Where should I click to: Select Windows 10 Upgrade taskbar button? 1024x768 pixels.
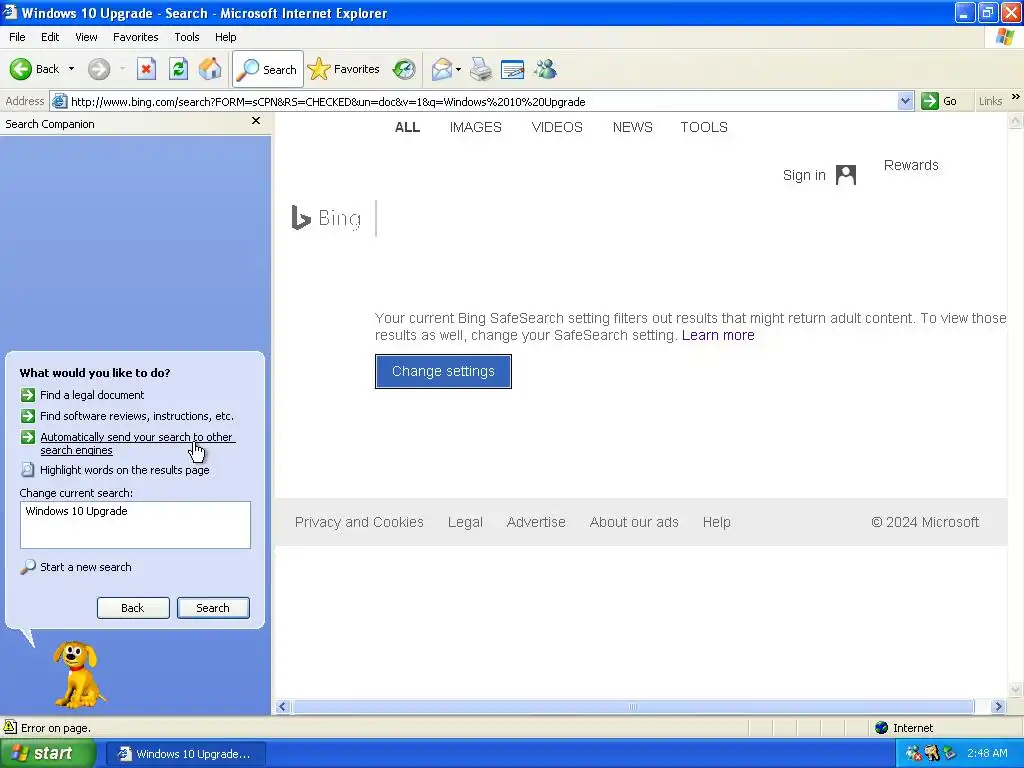185,754
